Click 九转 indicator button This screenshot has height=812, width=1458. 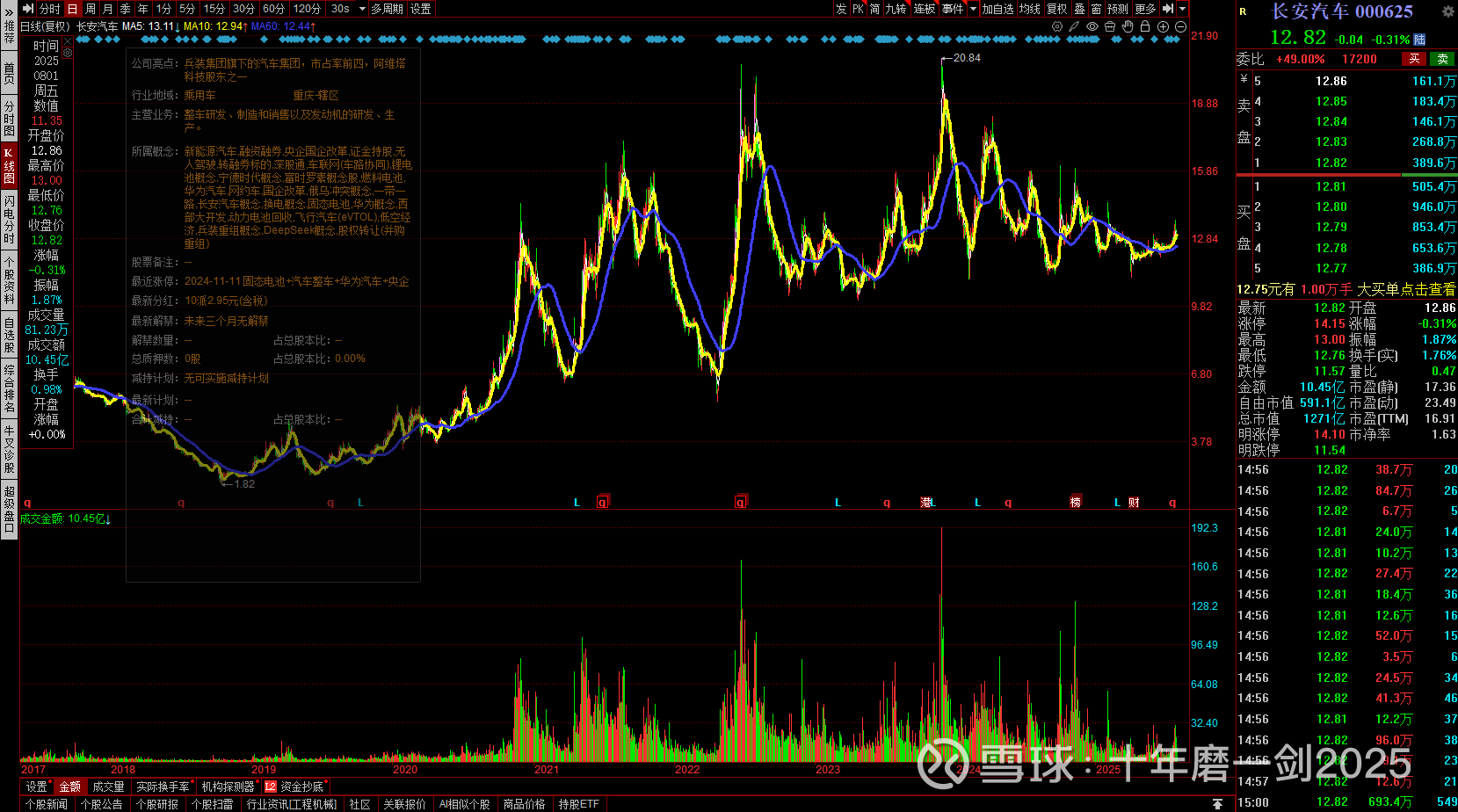(x=896, y=9)
